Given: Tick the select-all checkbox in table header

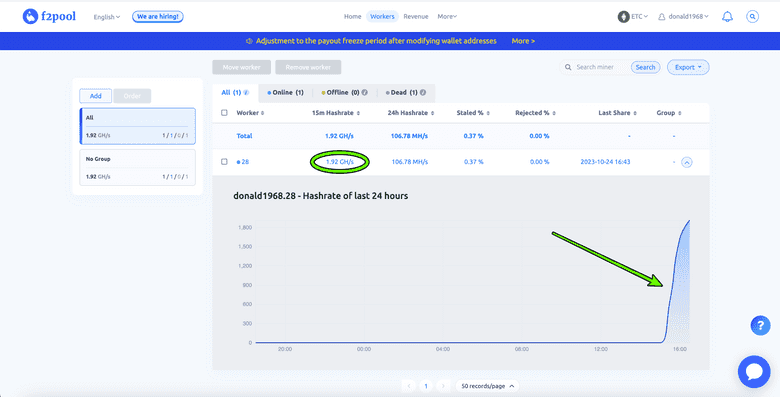Looking at the screenshot, I should click(224, 113).
